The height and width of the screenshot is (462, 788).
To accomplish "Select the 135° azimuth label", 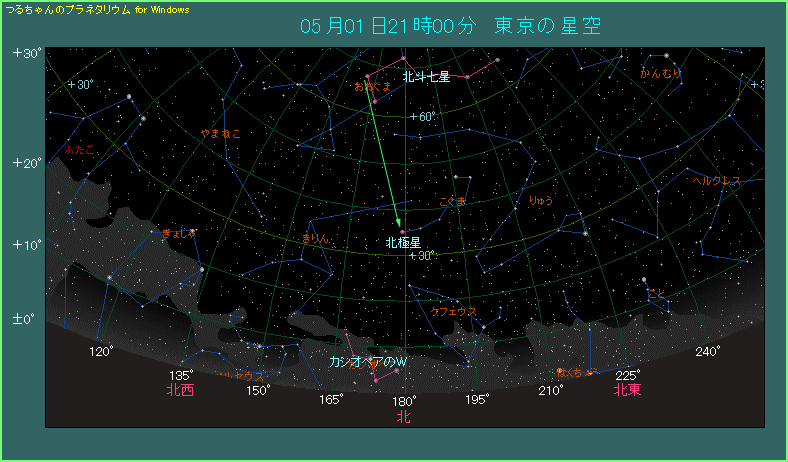I will point(180,376).
